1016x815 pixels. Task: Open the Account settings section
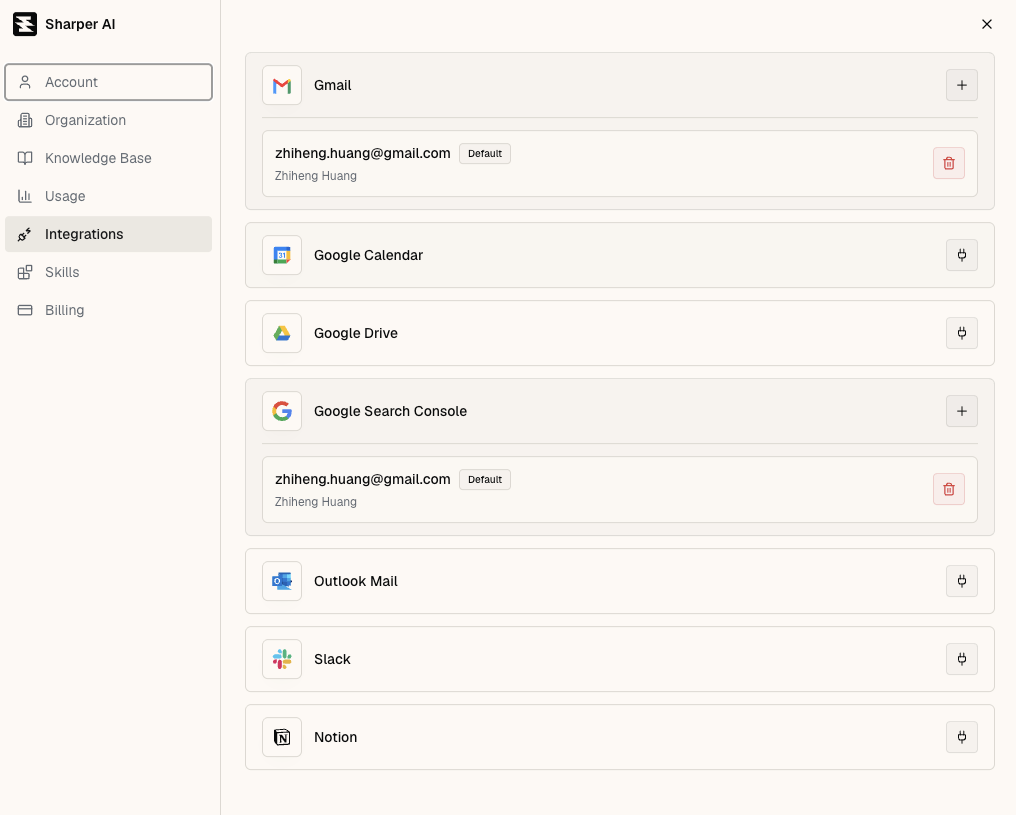point(108,82)
